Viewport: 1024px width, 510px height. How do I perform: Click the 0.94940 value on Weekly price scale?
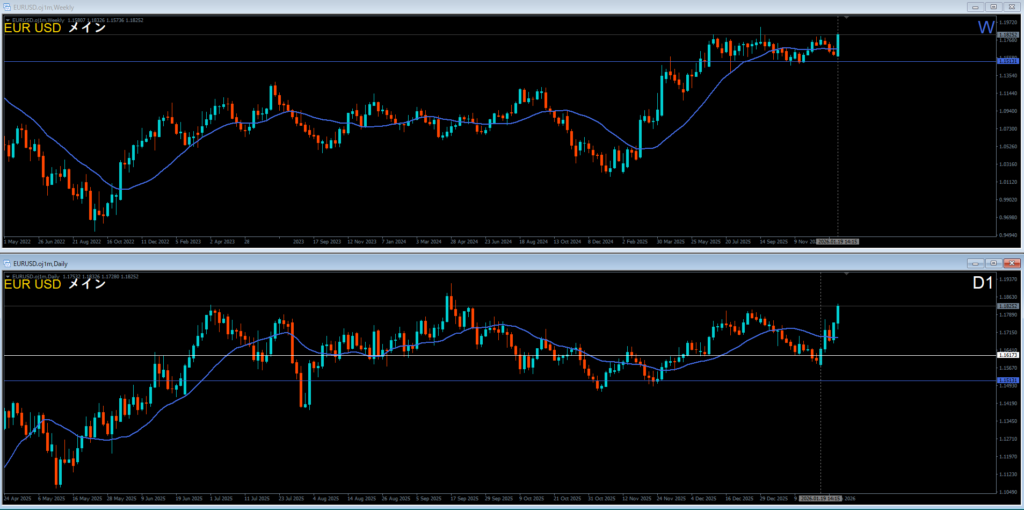pyautogui.click(x=1008, y=235)
